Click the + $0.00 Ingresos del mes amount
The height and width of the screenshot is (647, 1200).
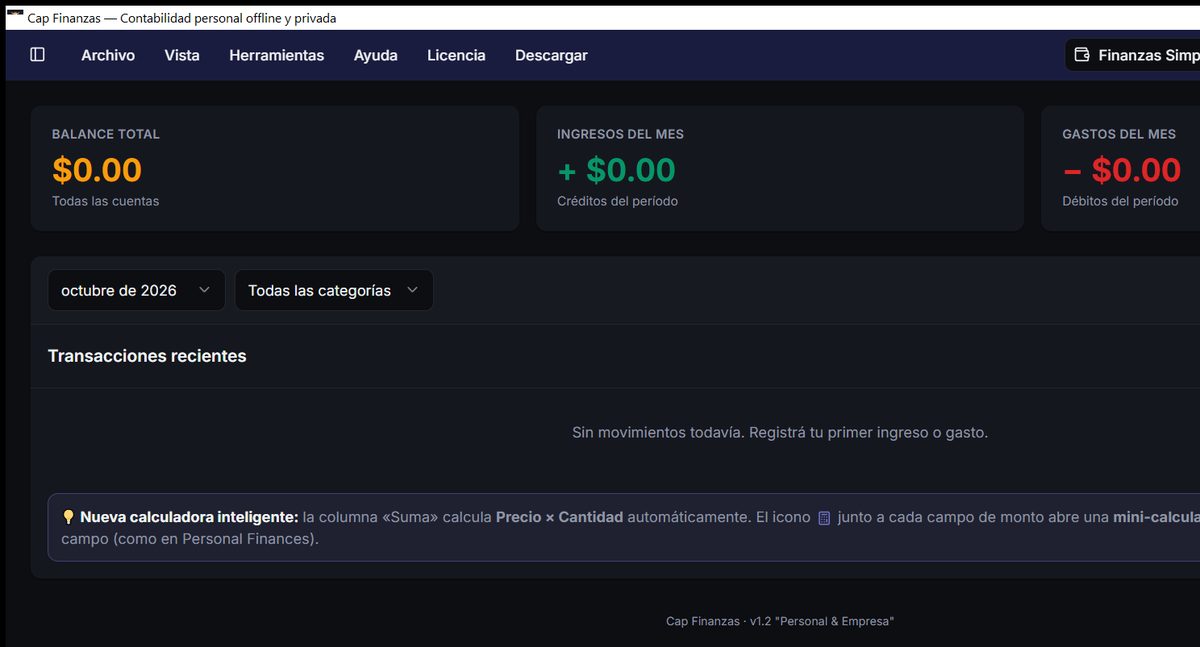[x=616, y=170]
